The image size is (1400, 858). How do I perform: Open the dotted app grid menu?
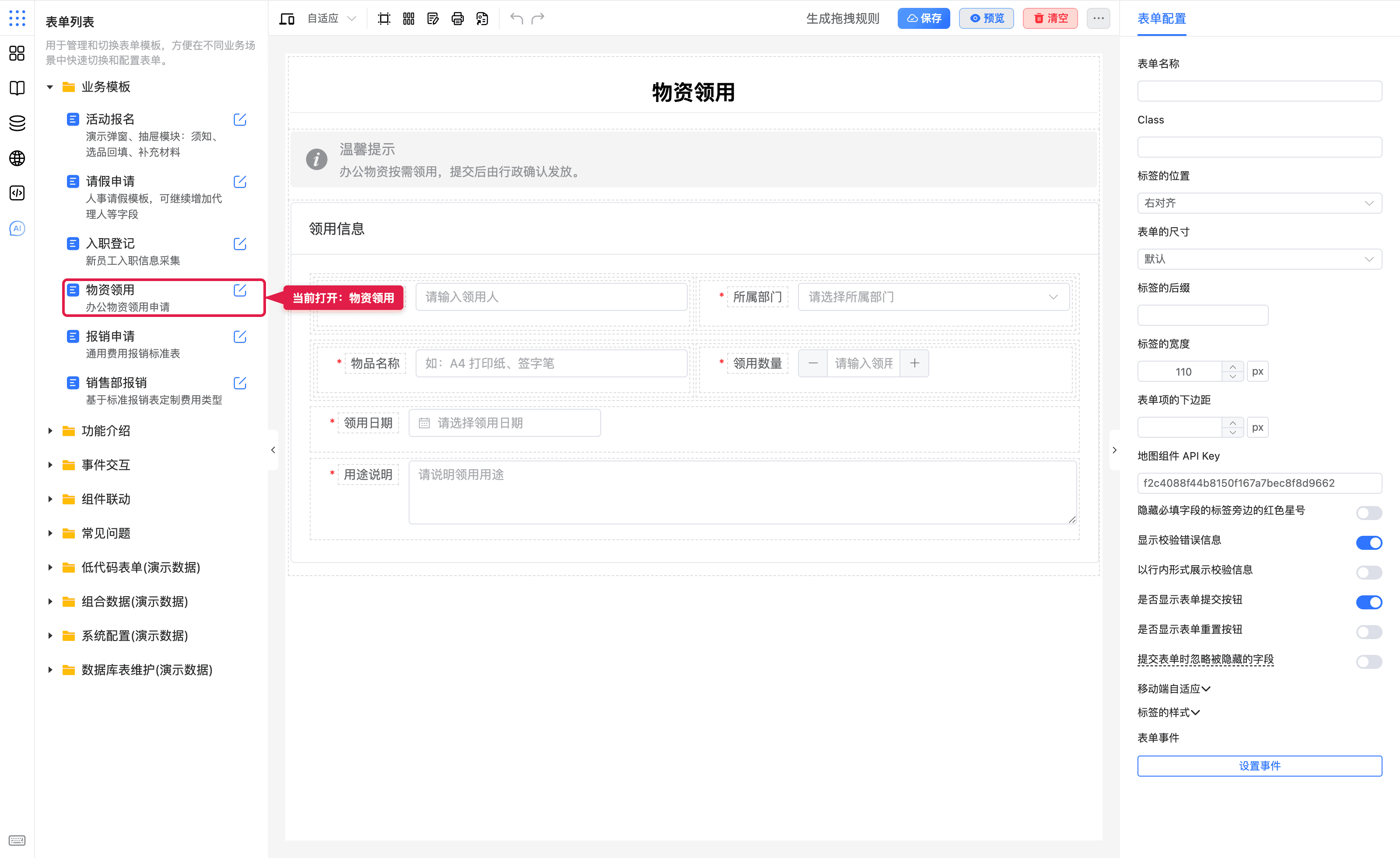pyautogui.click(x=17, y=18)
